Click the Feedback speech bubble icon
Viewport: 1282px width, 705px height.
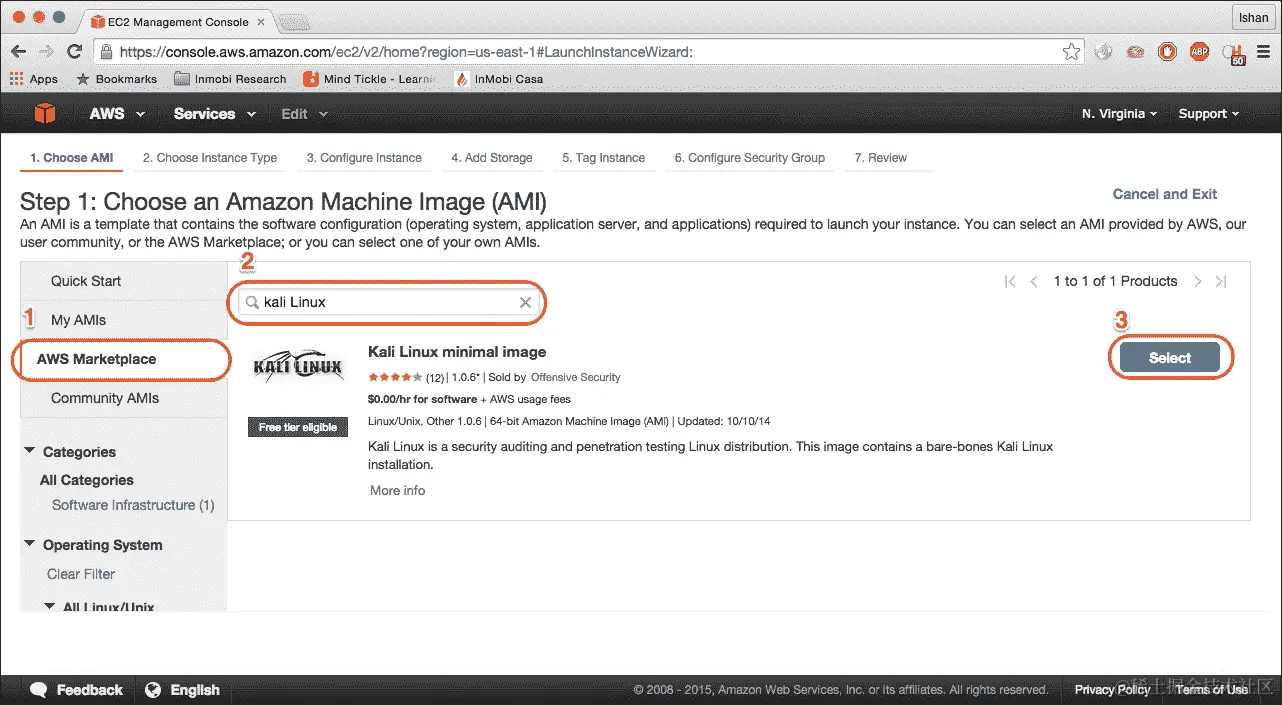coord(39,690)
